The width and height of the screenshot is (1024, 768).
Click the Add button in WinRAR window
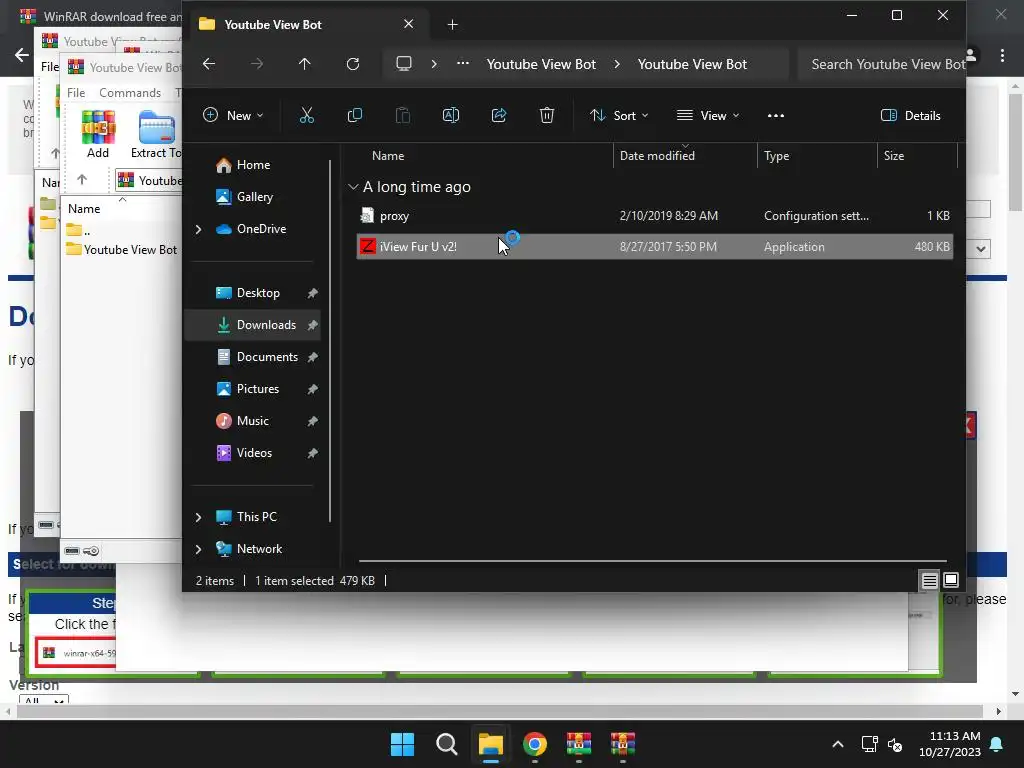(98, 135)
